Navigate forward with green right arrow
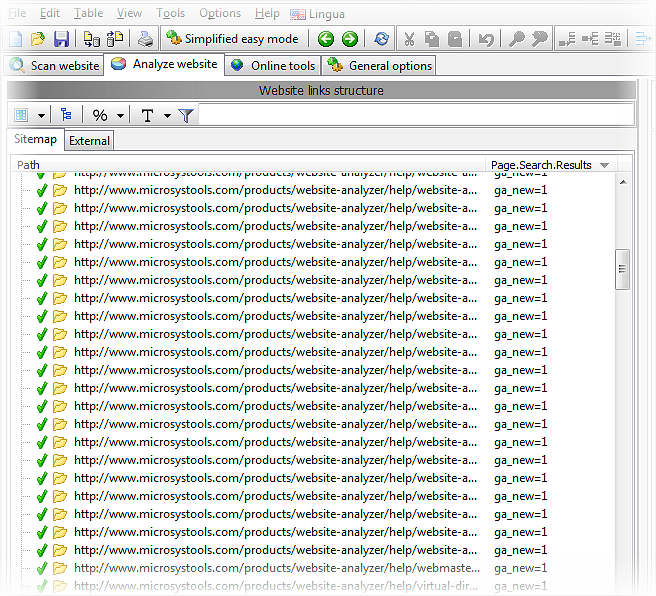The height and width of the screenshot is (596, 656). click(349, 39)
